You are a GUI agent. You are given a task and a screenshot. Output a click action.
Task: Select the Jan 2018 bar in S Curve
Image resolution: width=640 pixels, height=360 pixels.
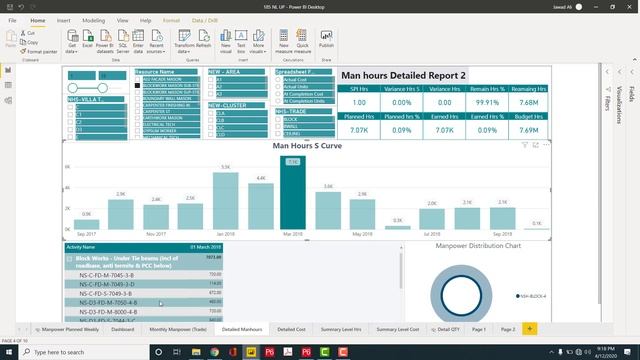[x=225, y=201]
